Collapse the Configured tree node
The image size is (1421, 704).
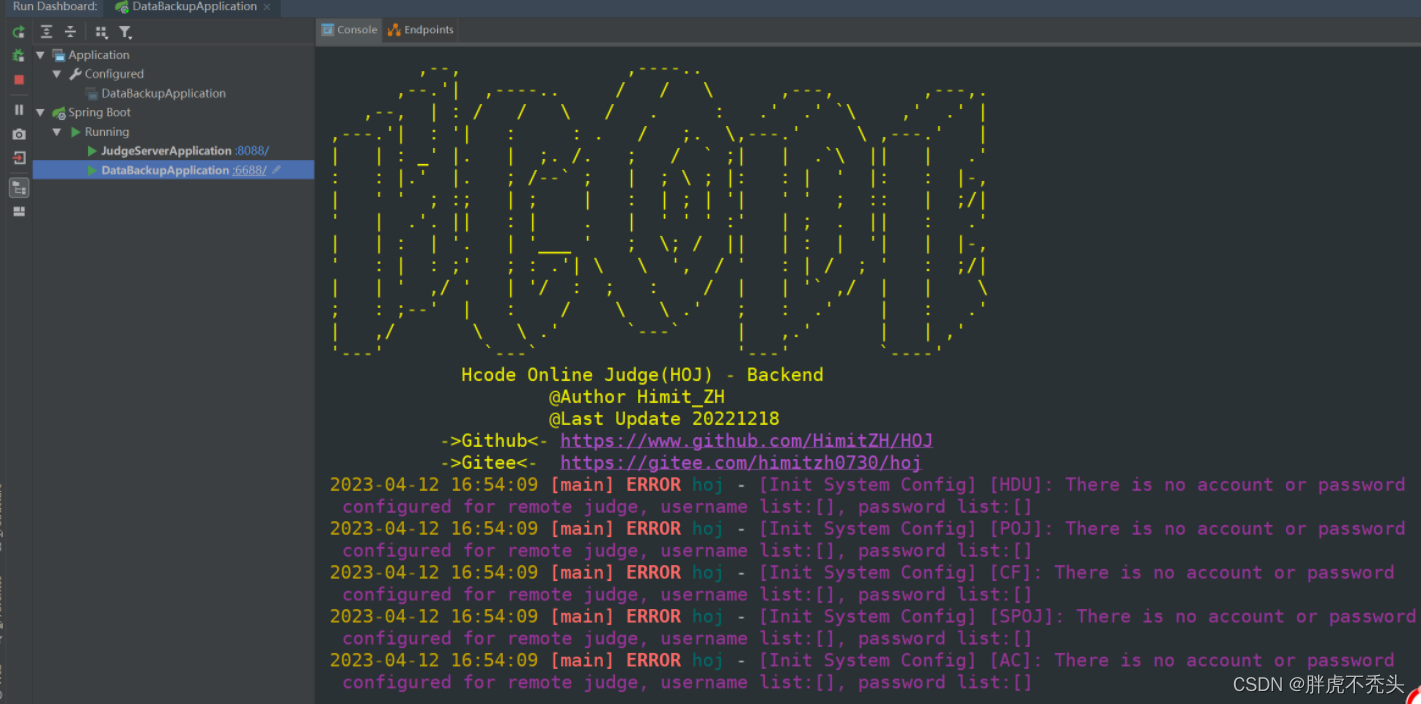click(x=57, y=74)
